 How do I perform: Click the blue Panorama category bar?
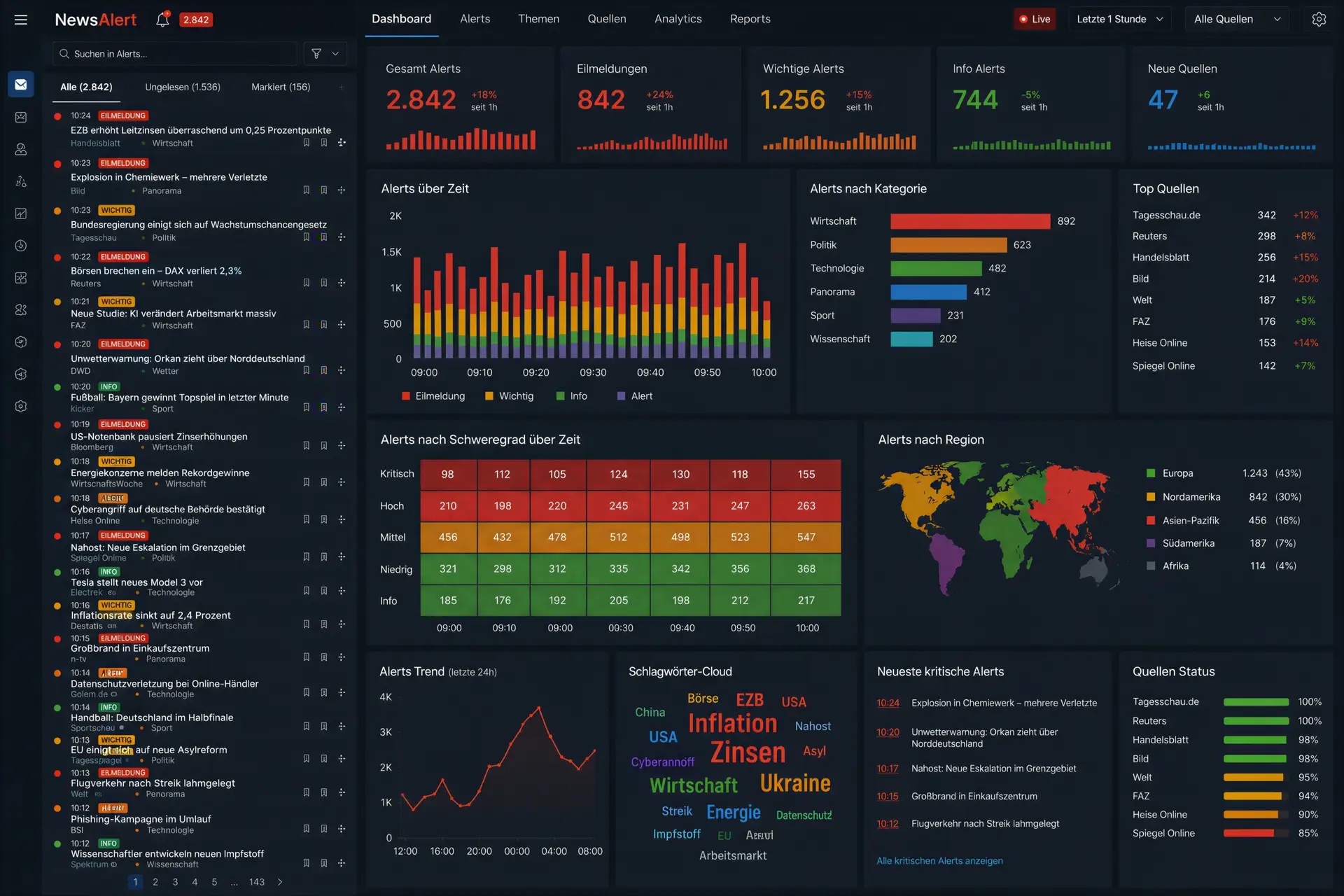[x=928, y=292]
